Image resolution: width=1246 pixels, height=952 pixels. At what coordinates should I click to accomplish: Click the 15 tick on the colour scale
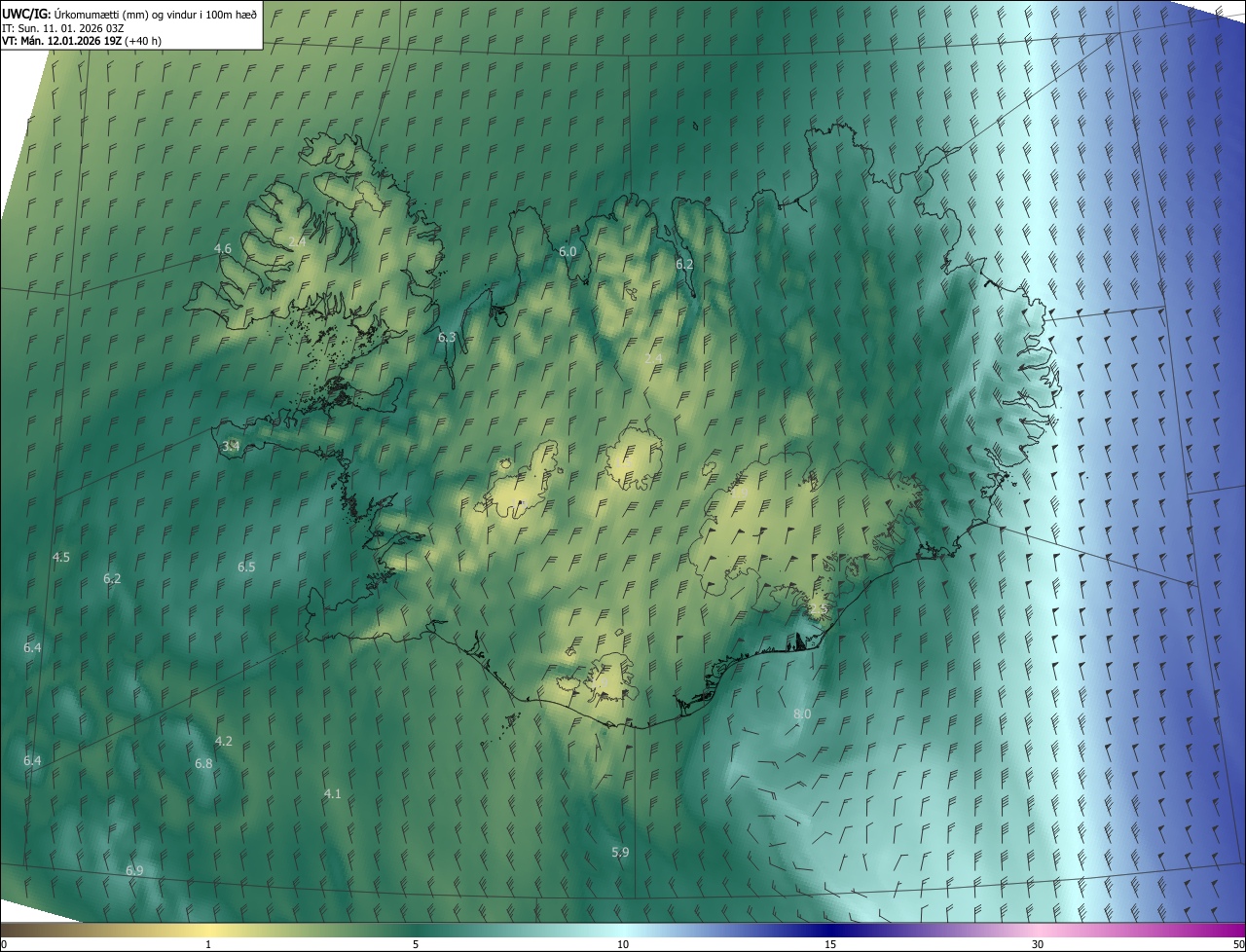click(x=830, y=944)
